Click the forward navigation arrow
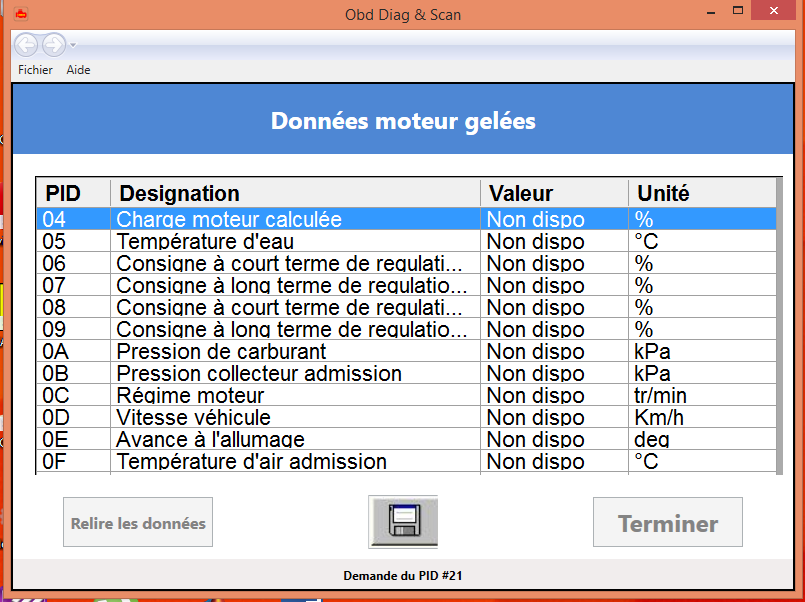Screen dimensions: 805x602 coord(54,45)
